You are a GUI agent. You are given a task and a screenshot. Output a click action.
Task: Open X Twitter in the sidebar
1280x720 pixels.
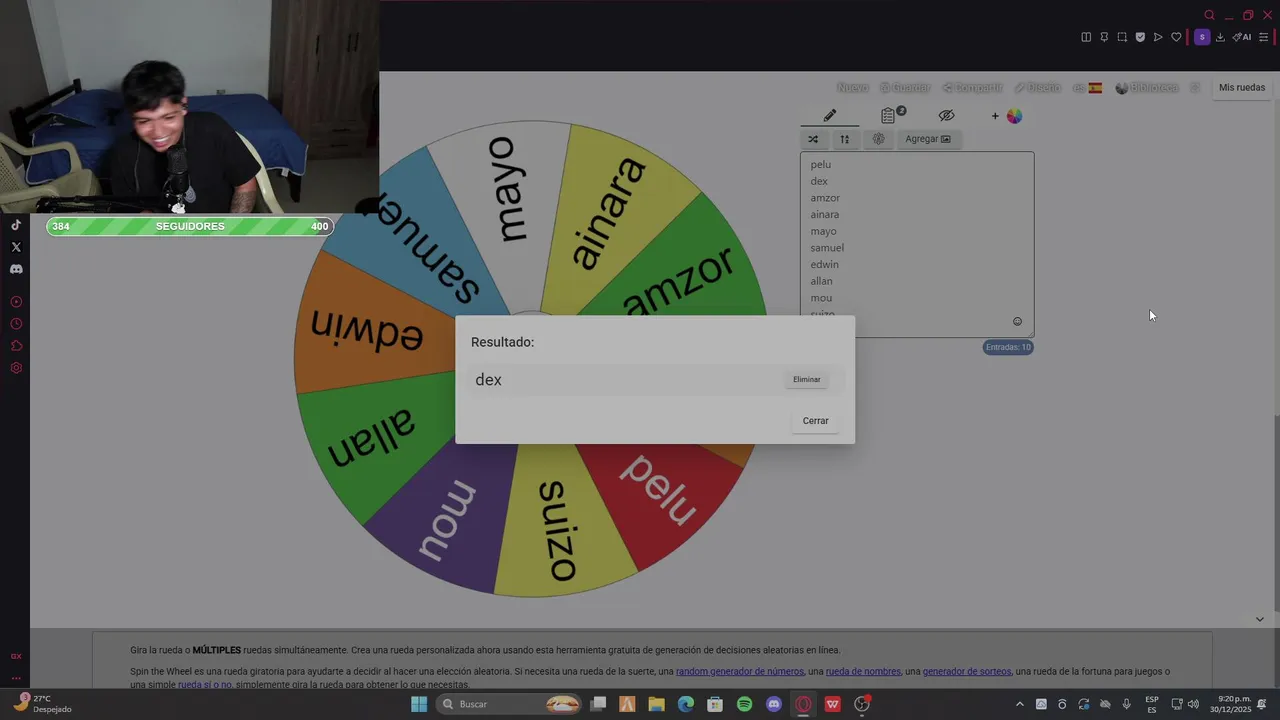[x=16, y=247]
